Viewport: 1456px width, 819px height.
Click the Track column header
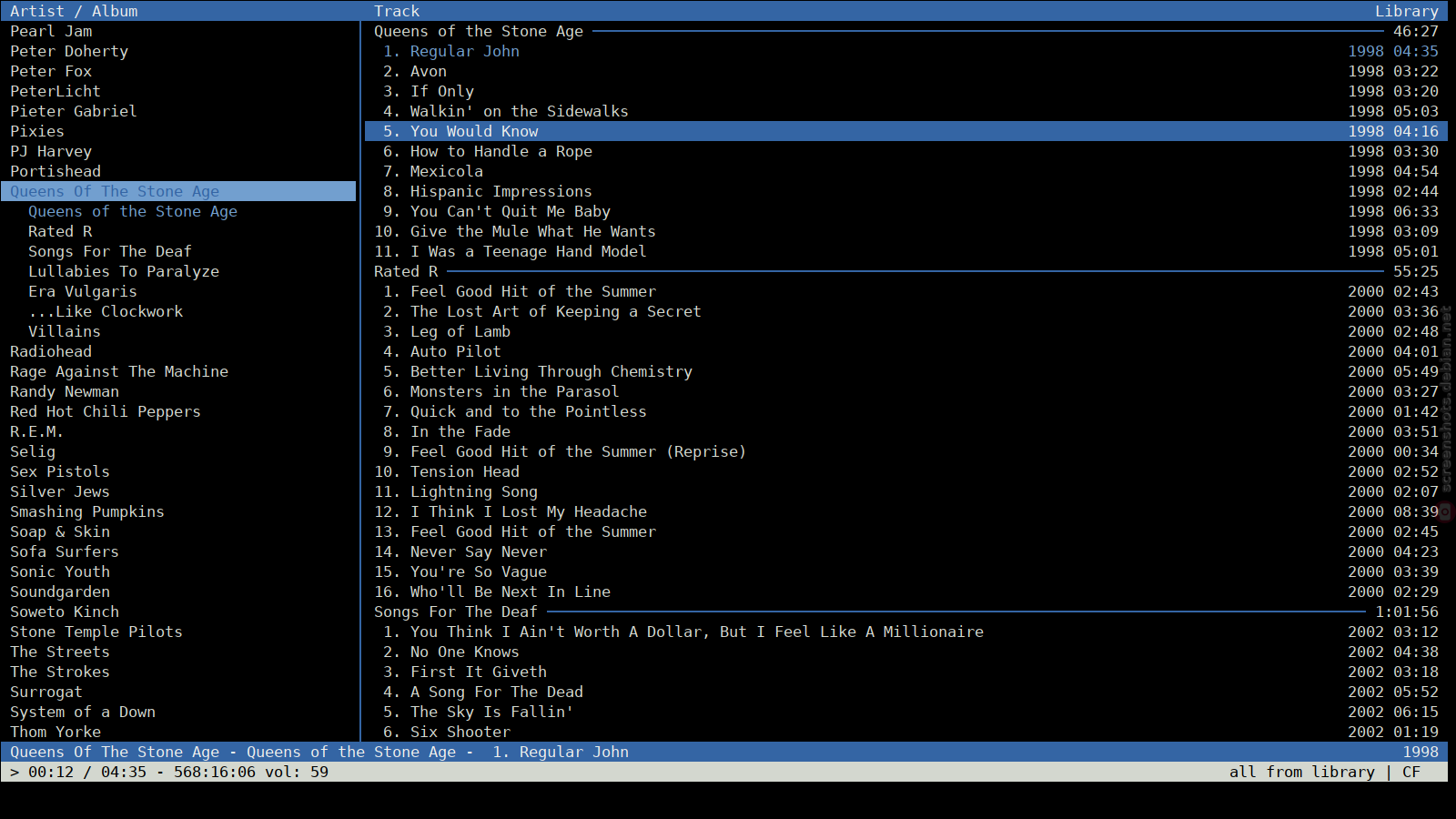397,11
